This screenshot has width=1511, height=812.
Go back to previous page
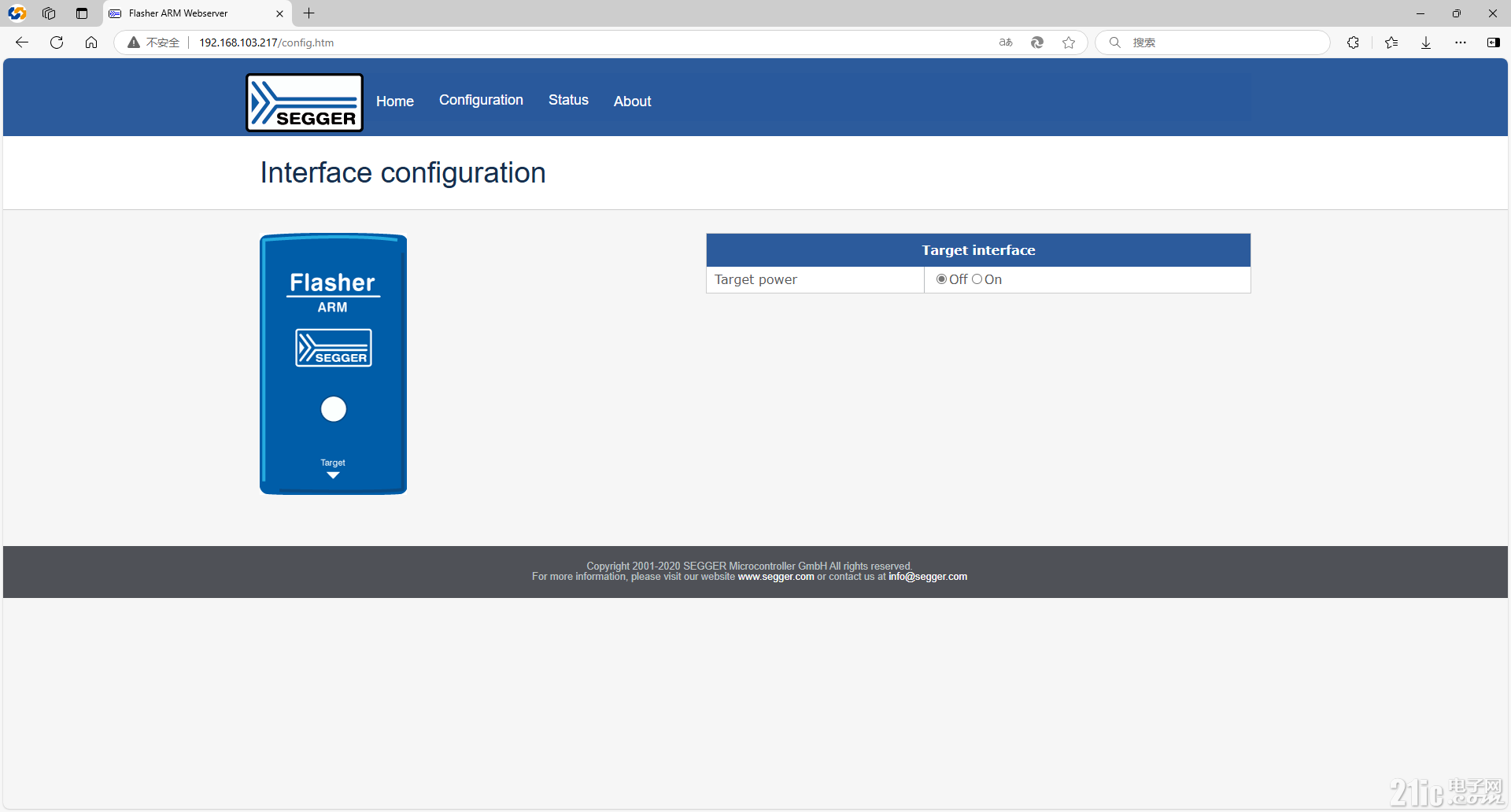(x=22, y=42)
